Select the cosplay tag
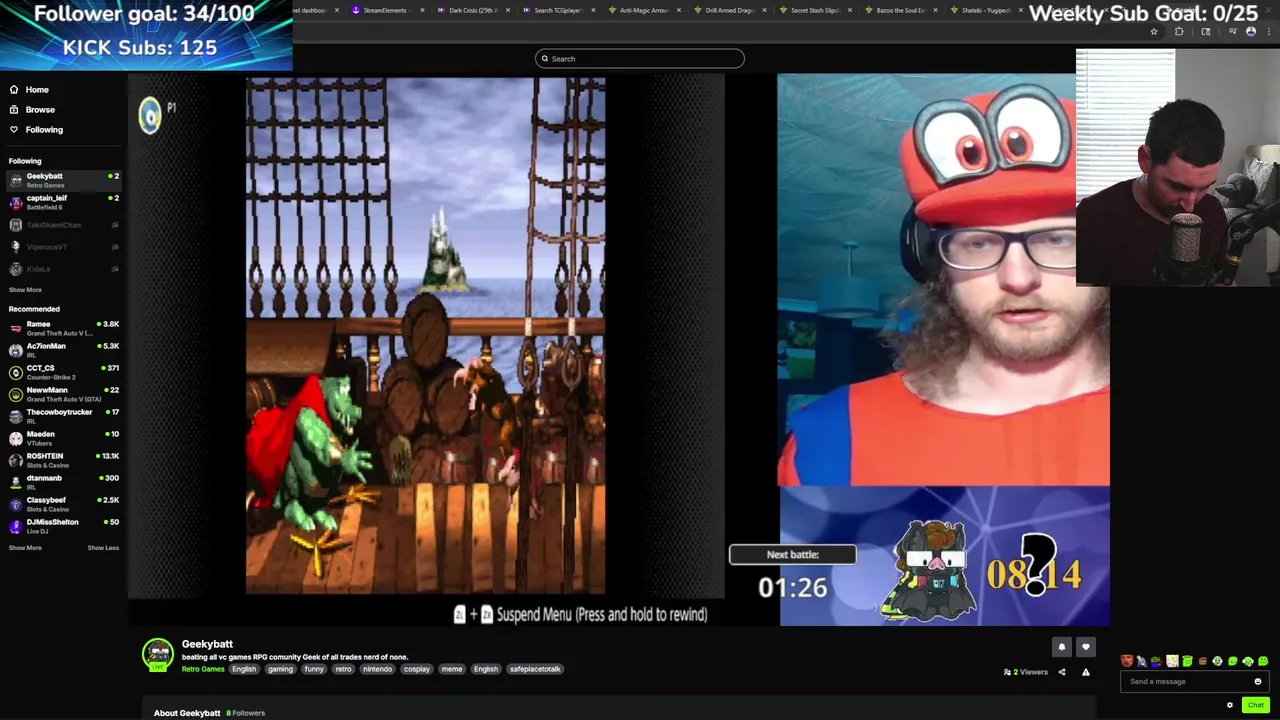 (417, 669)
